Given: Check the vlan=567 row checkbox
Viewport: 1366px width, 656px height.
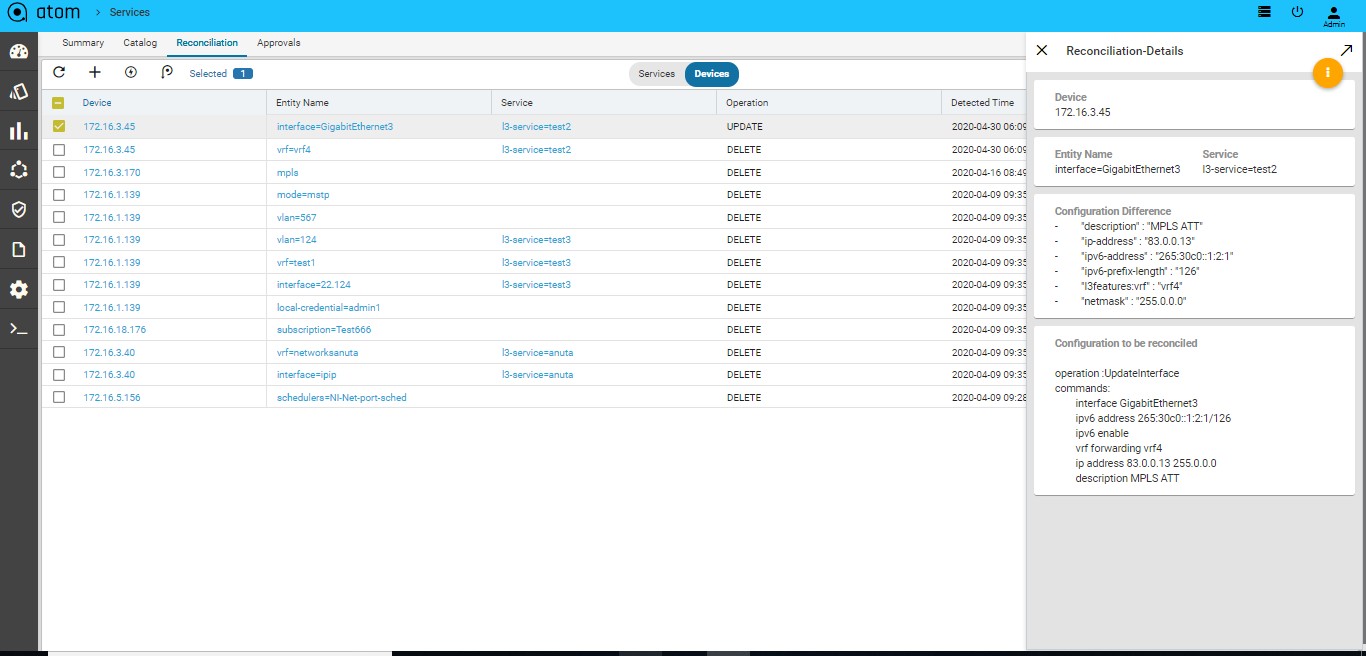Looking at the screenshot, I should [x=58, y=217].
